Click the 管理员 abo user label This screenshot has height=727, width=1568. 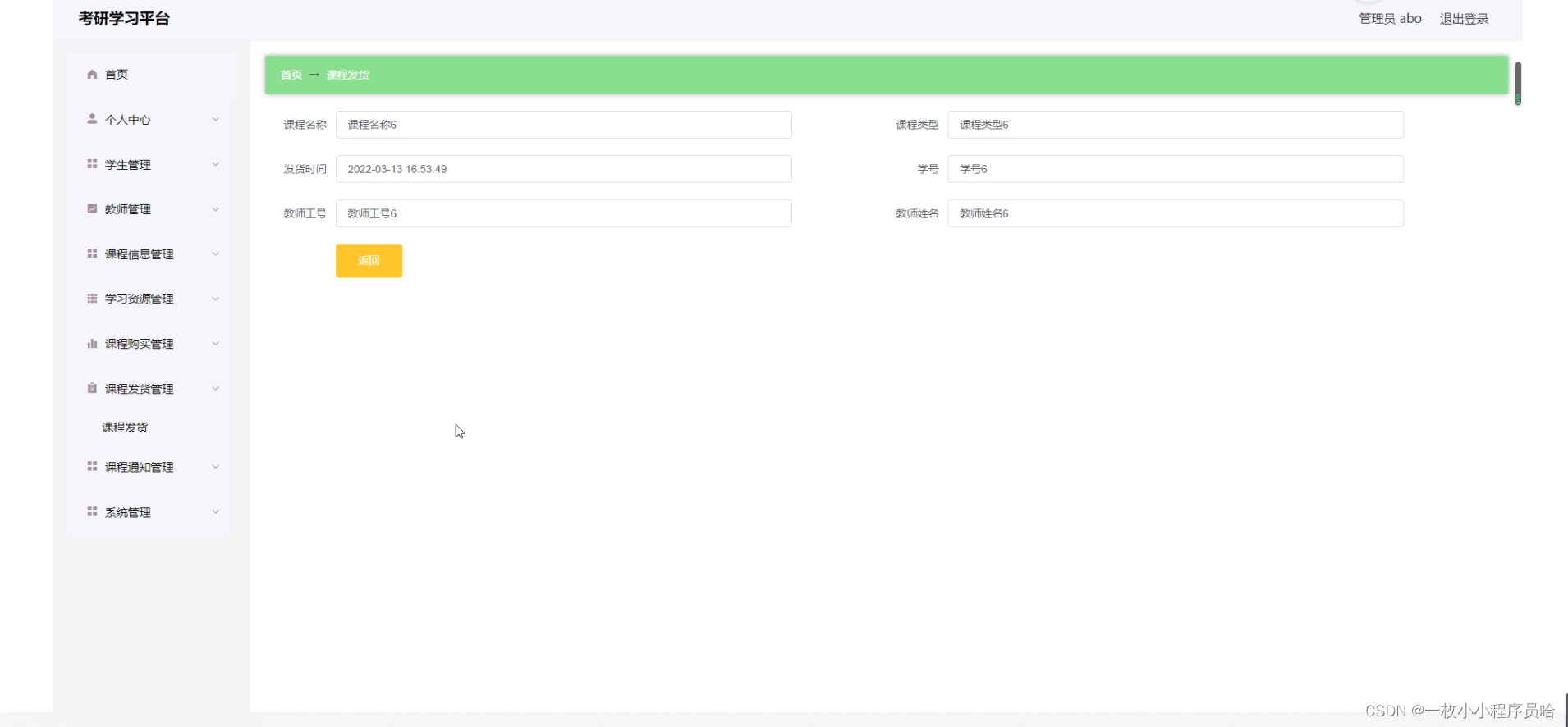[x=1390, y=19]
